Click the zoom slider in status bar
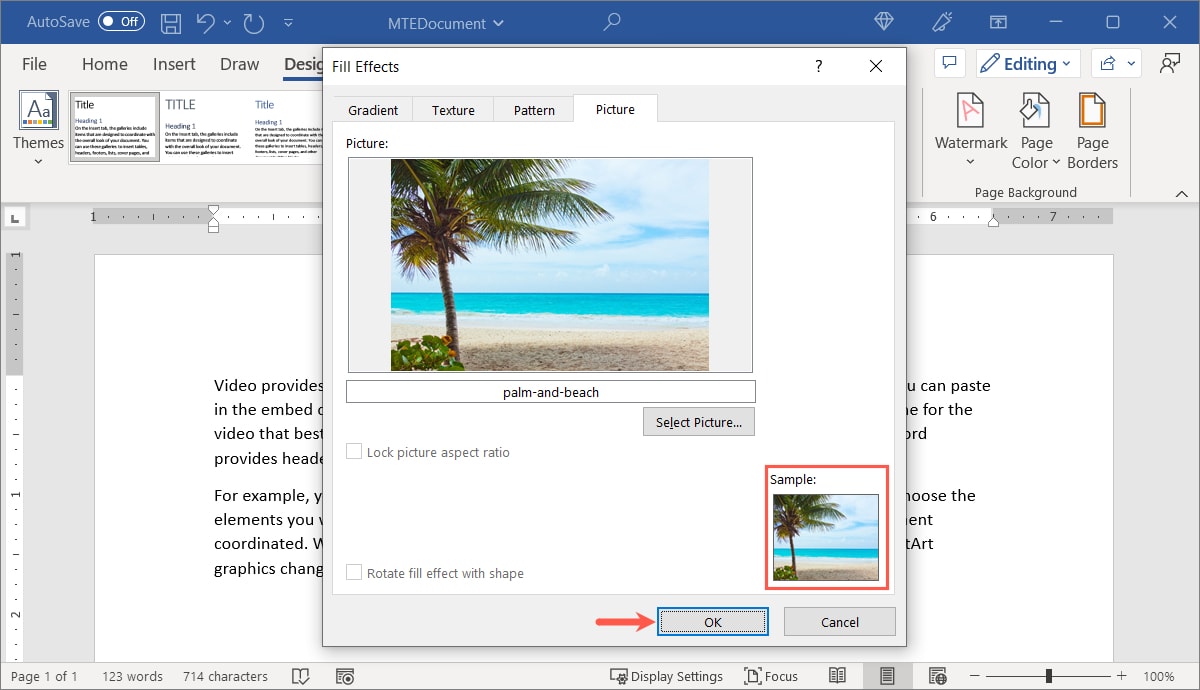 tap(1048, 676)
